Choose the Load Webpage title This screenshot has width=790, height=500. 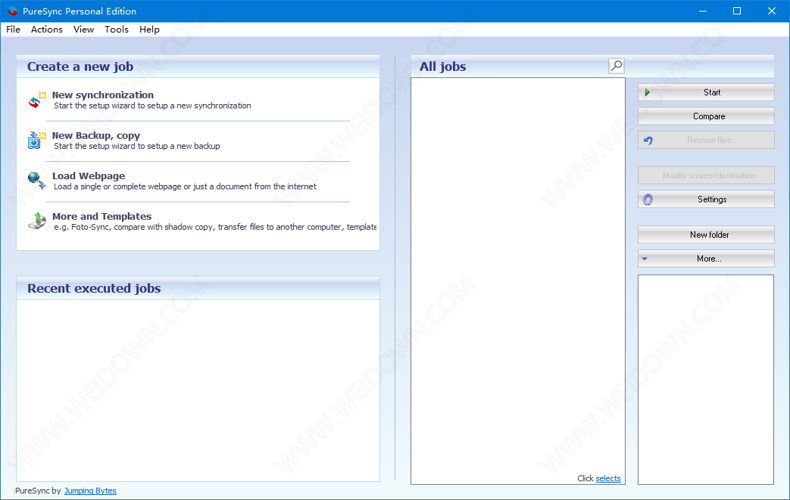coord(89,175)
